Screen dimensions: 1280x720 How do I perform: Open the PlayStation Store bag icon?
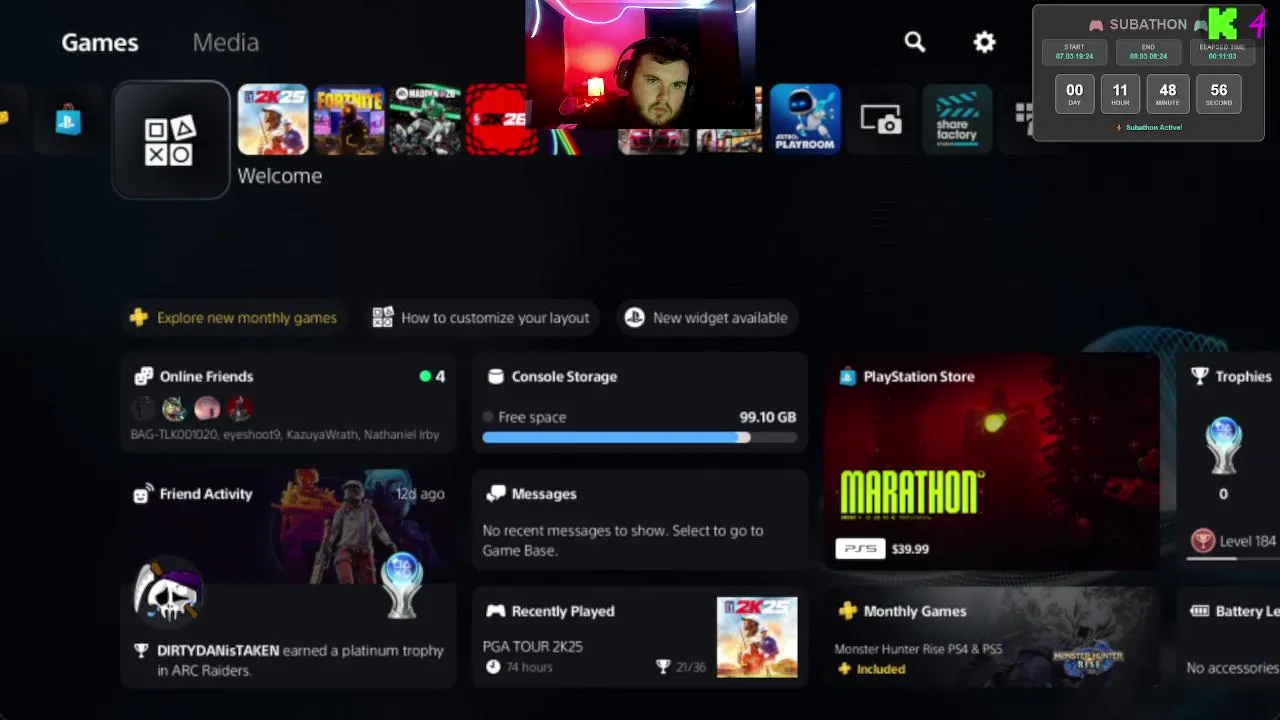[68, 120]
